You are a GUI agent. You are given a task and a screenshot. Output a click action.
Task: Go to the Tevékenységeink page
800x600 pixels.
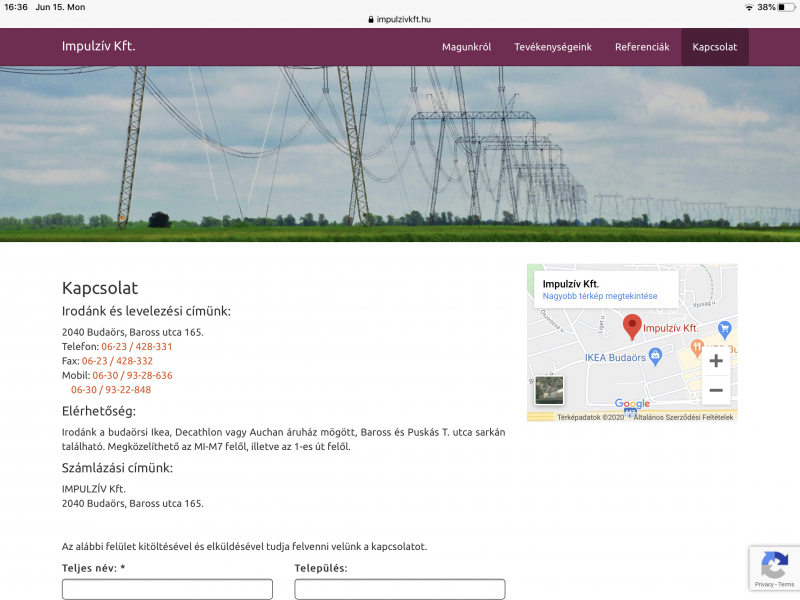(x=553, y=47)
